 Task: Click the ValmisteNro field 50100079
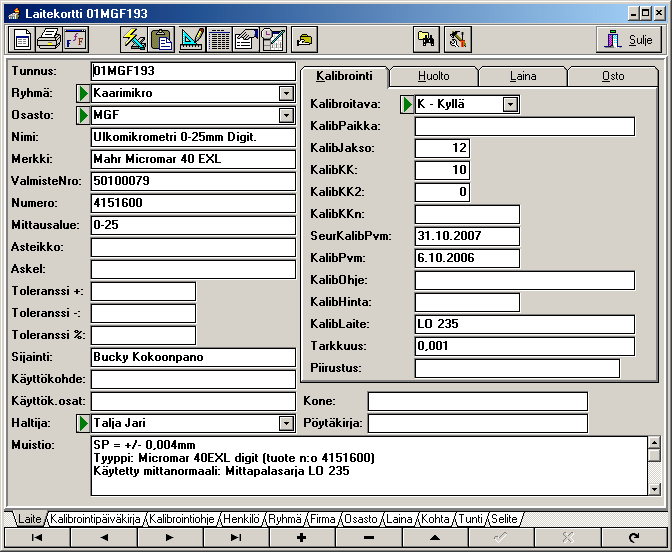tap(193, 181)
